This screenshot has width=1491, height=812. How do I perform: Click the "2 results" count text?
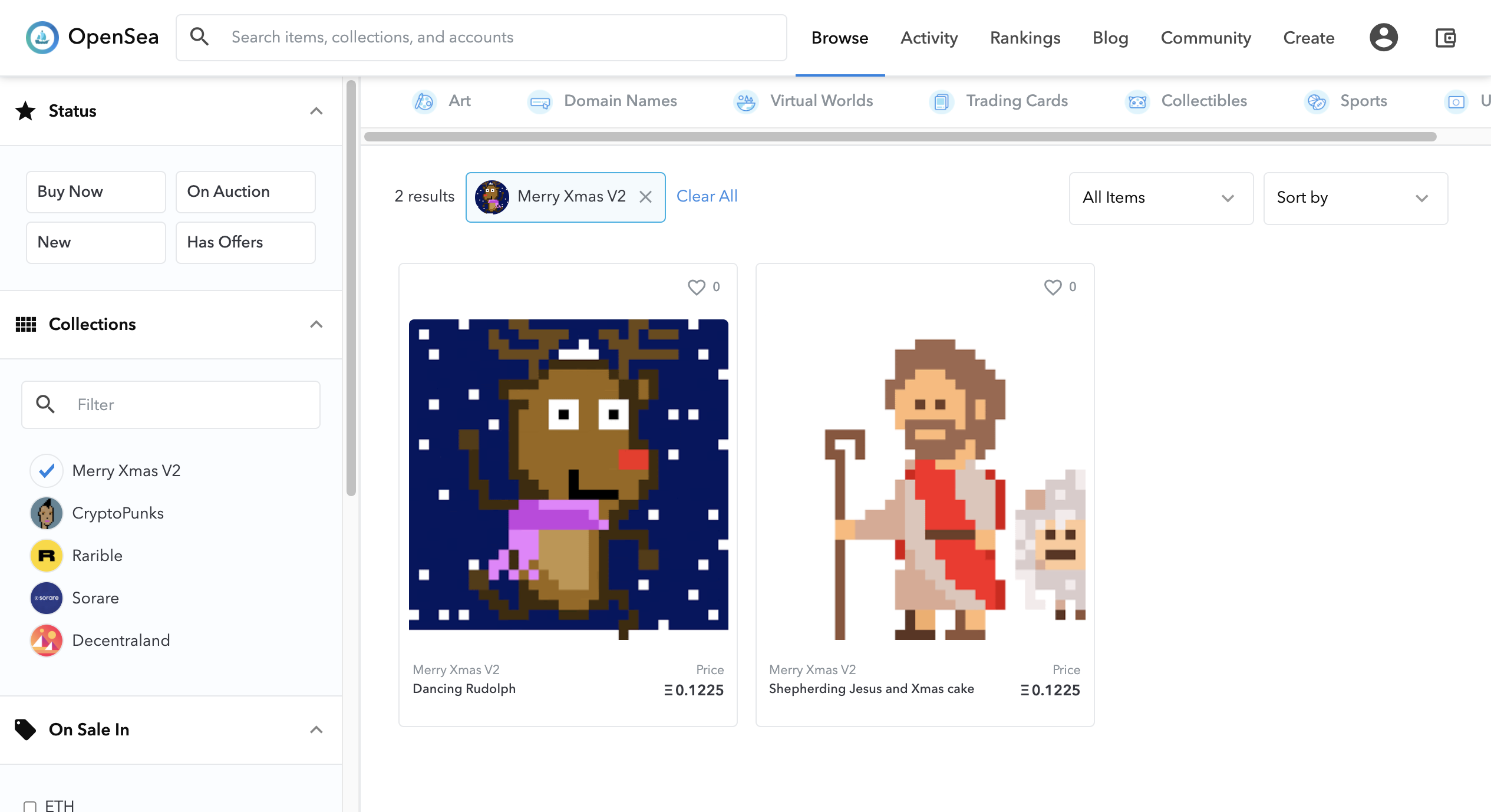click(424, 196)
